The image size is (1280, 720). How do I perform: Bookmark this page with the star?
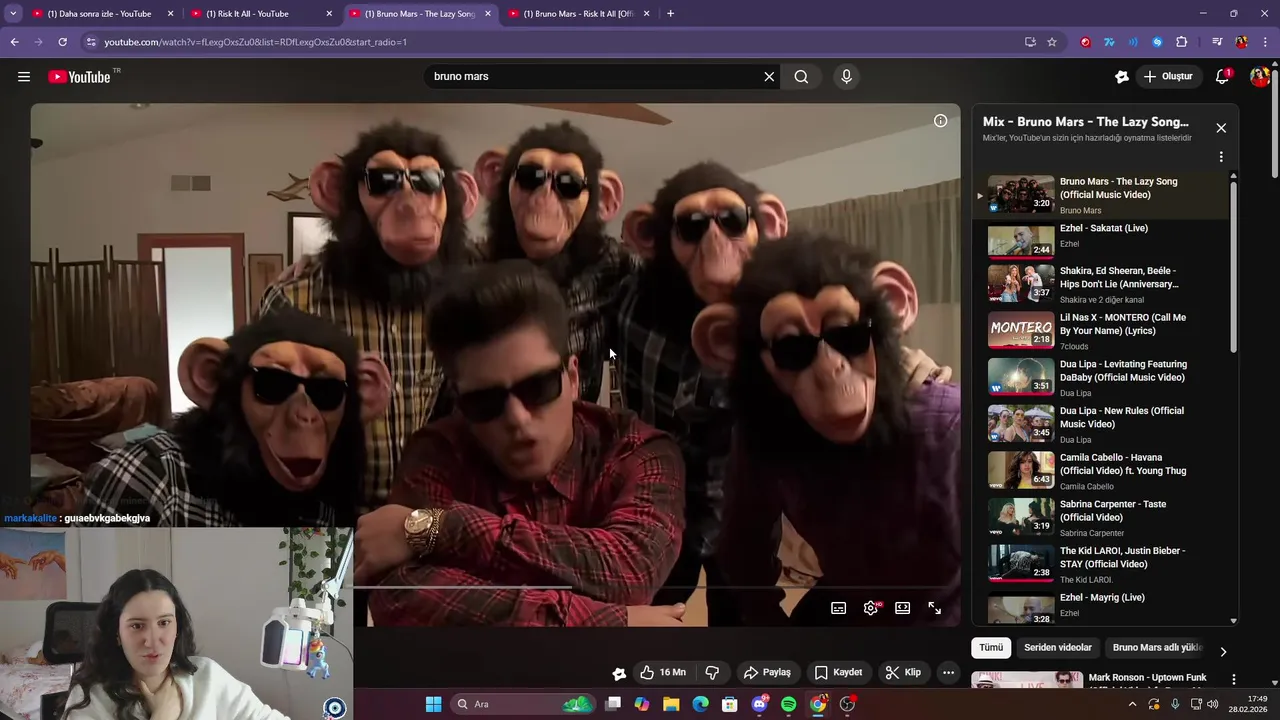[x=1052, y=42]
